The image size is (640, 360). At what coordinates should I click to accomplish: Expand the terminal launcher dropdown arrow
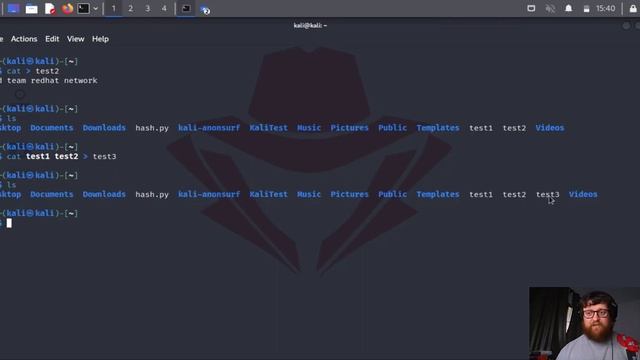(96, 9)
